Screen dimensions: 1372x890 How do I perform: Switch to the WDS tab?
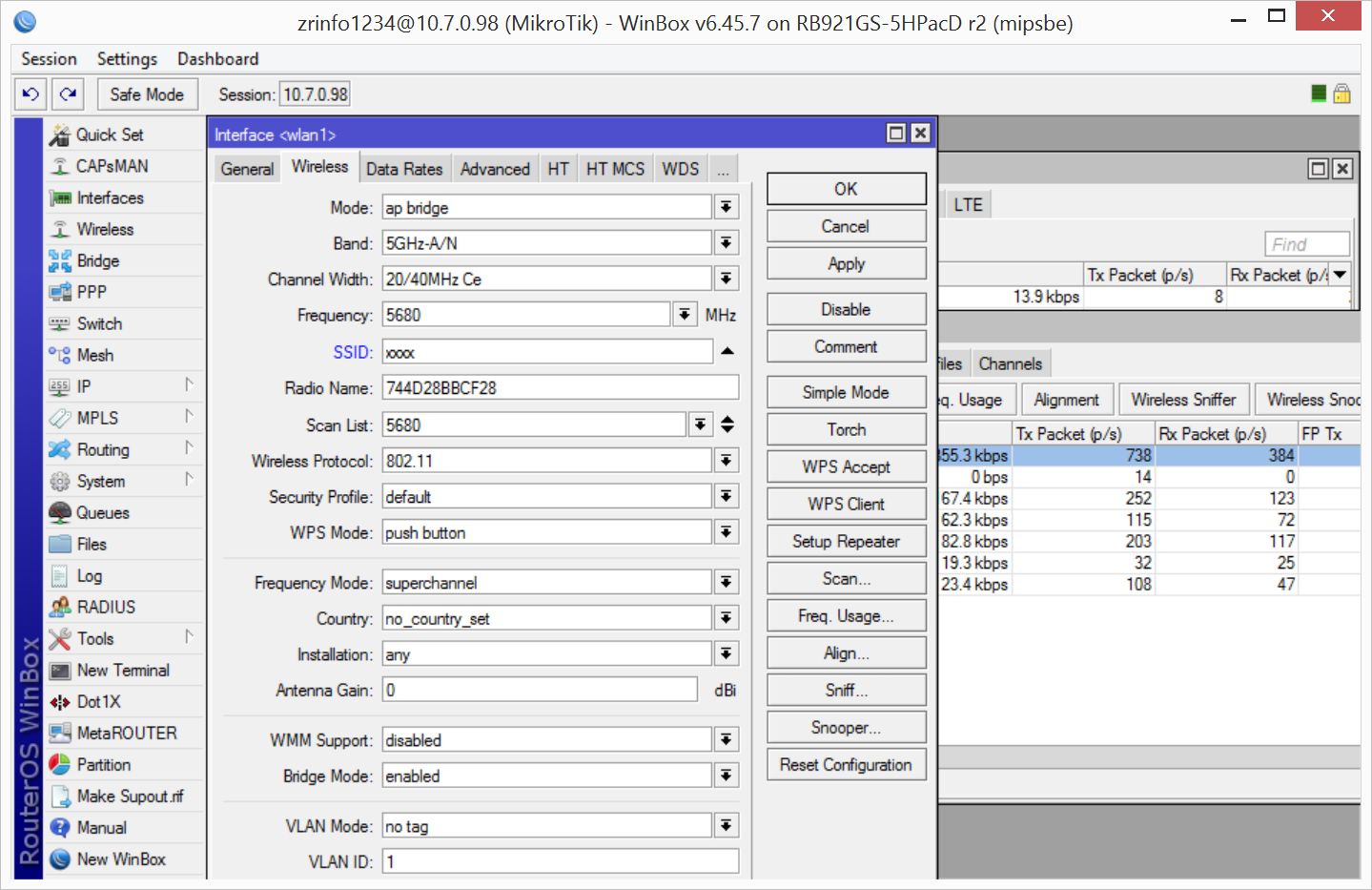(x=681, y=169)
